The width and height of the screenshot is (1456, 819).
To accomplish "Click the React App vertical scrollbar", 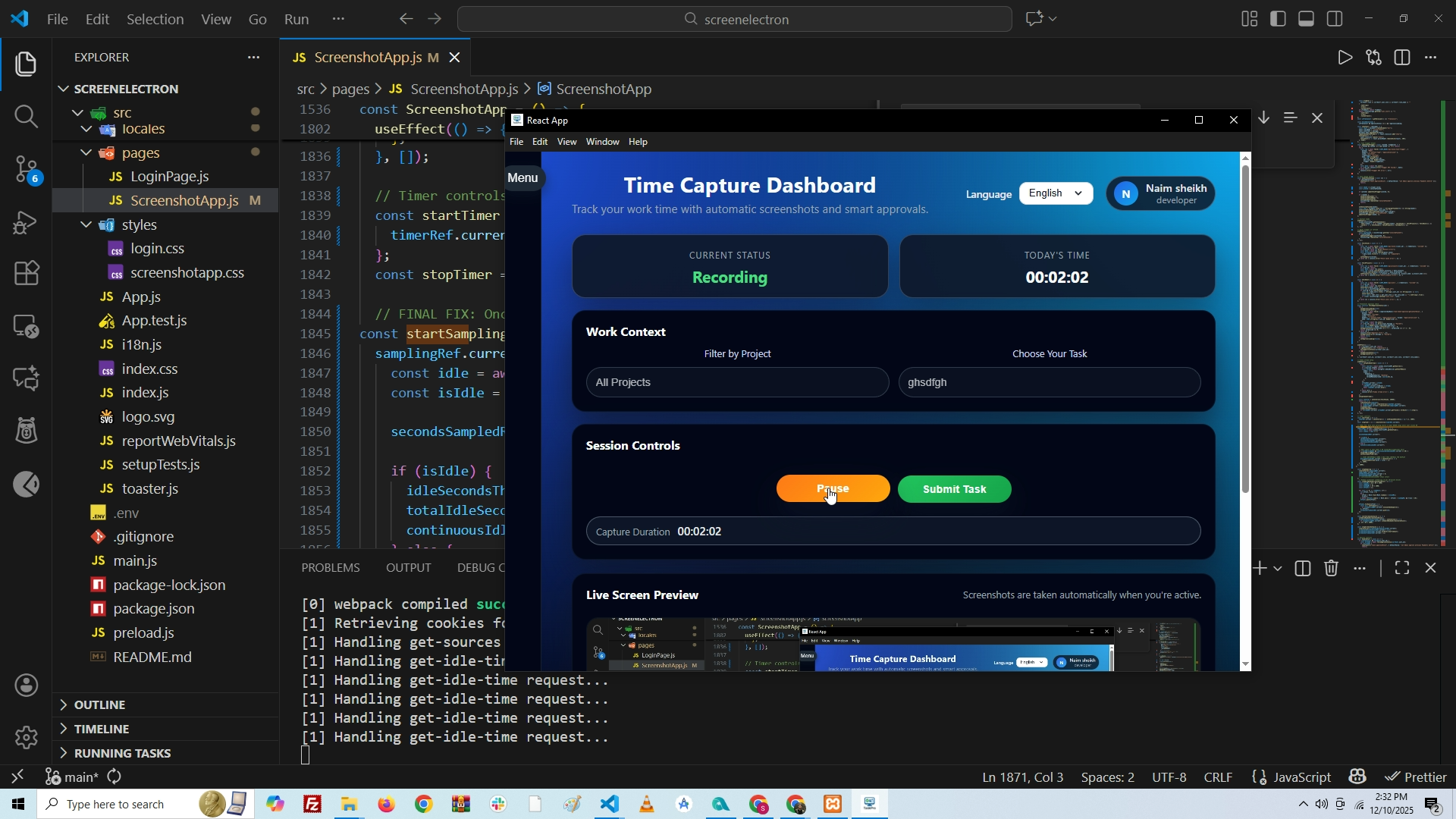I will click(1244, 326).
